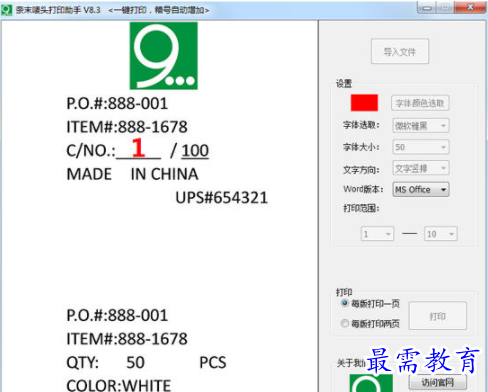Click the underlined 100 total count
Image resolution: width=488 pixels, height=392 pixels.
point(195,151)
